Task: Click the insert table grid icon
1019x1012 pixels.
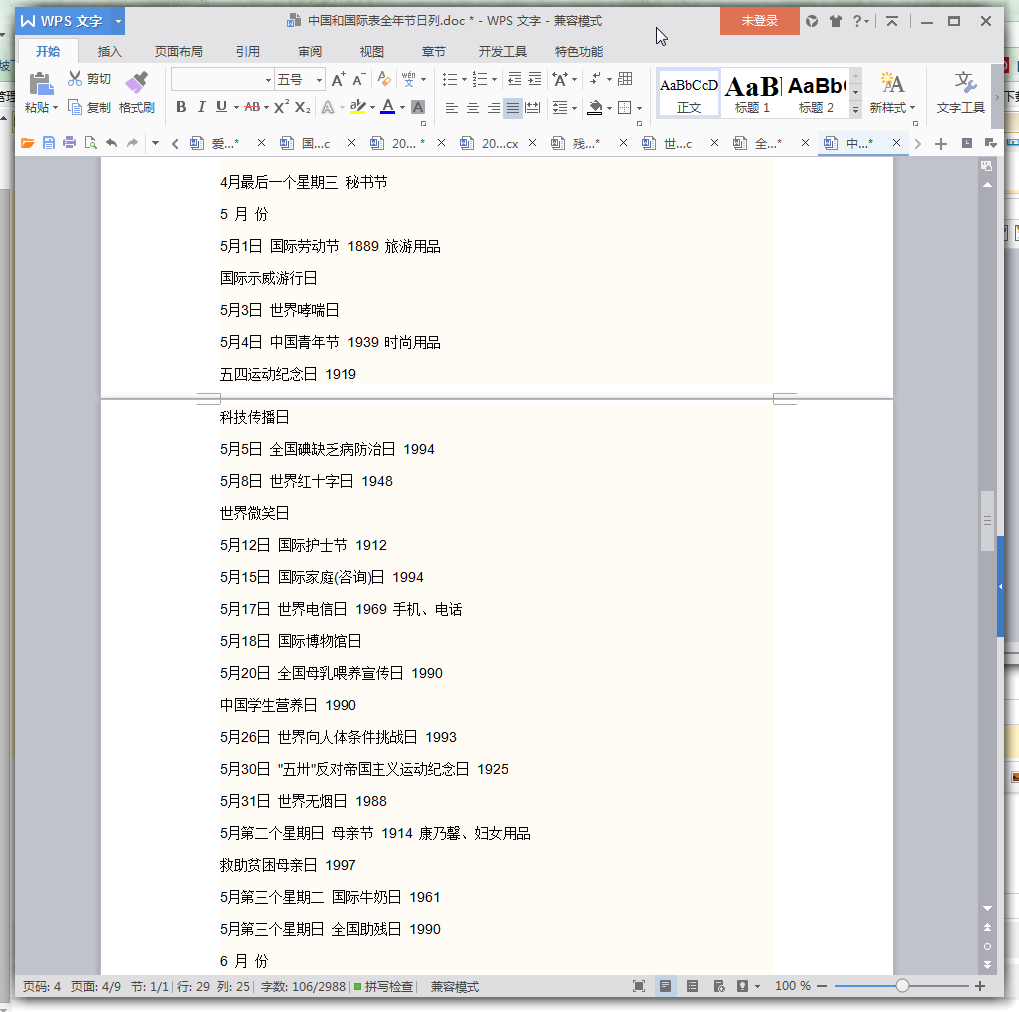Action: coord(625,79)
